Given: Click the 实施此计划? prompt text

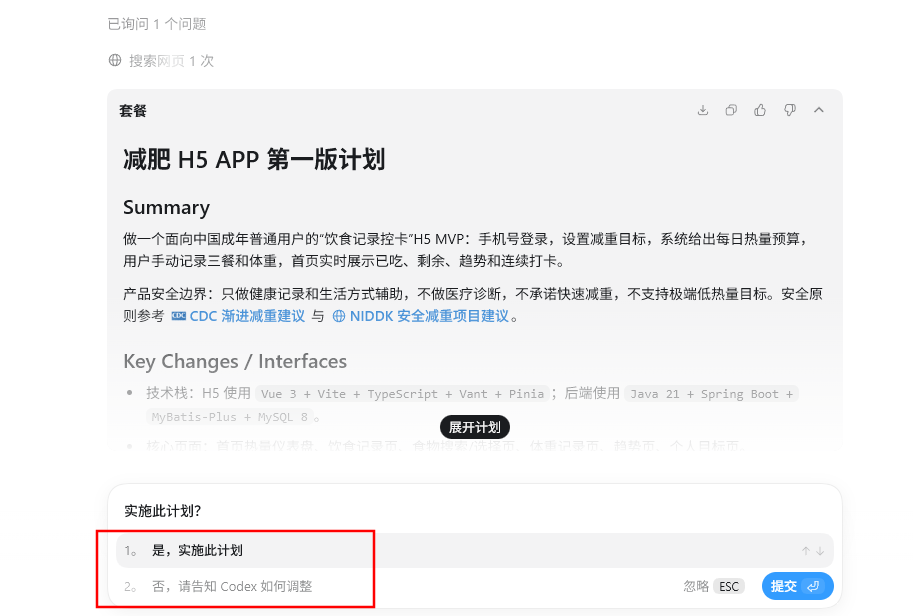Looking at the screenshot, I should click(x=162, y=511).
